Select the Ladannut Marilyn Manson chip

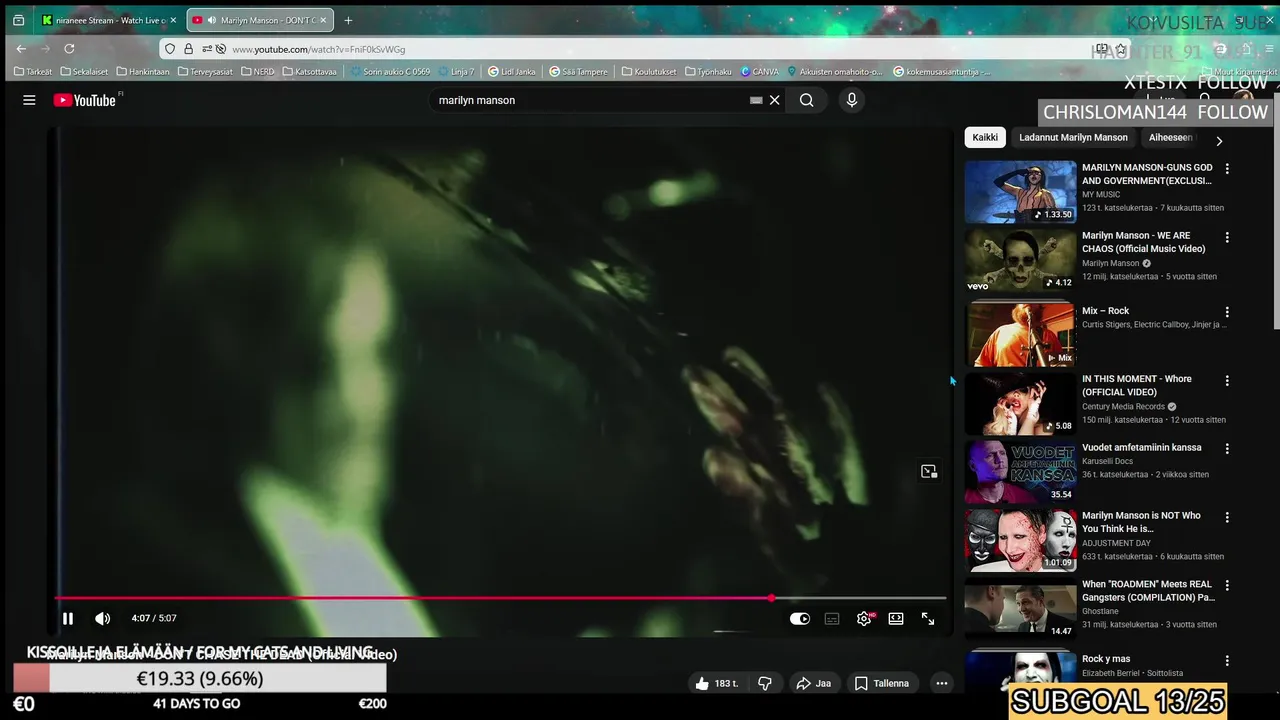pos(1073,138)
